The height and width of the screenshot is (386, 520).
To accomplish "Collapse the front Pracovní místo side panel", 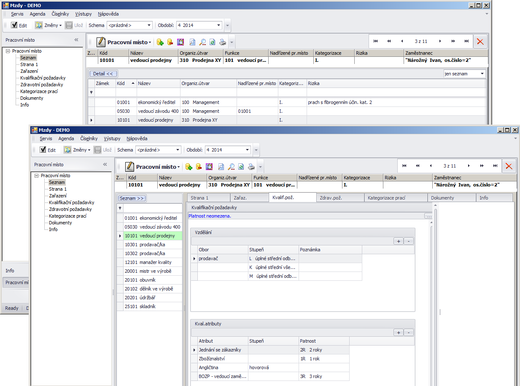I will [x=105, y=164].
